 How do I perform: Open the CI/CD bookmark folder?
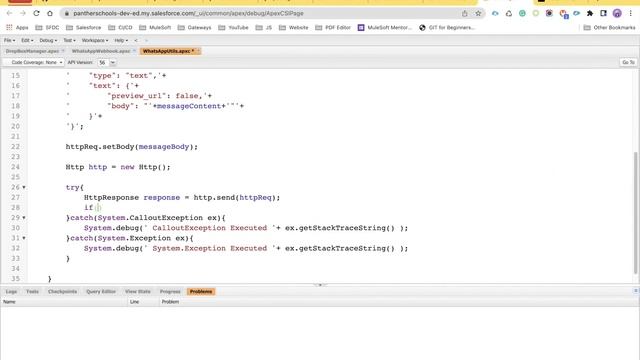point(120,28)
